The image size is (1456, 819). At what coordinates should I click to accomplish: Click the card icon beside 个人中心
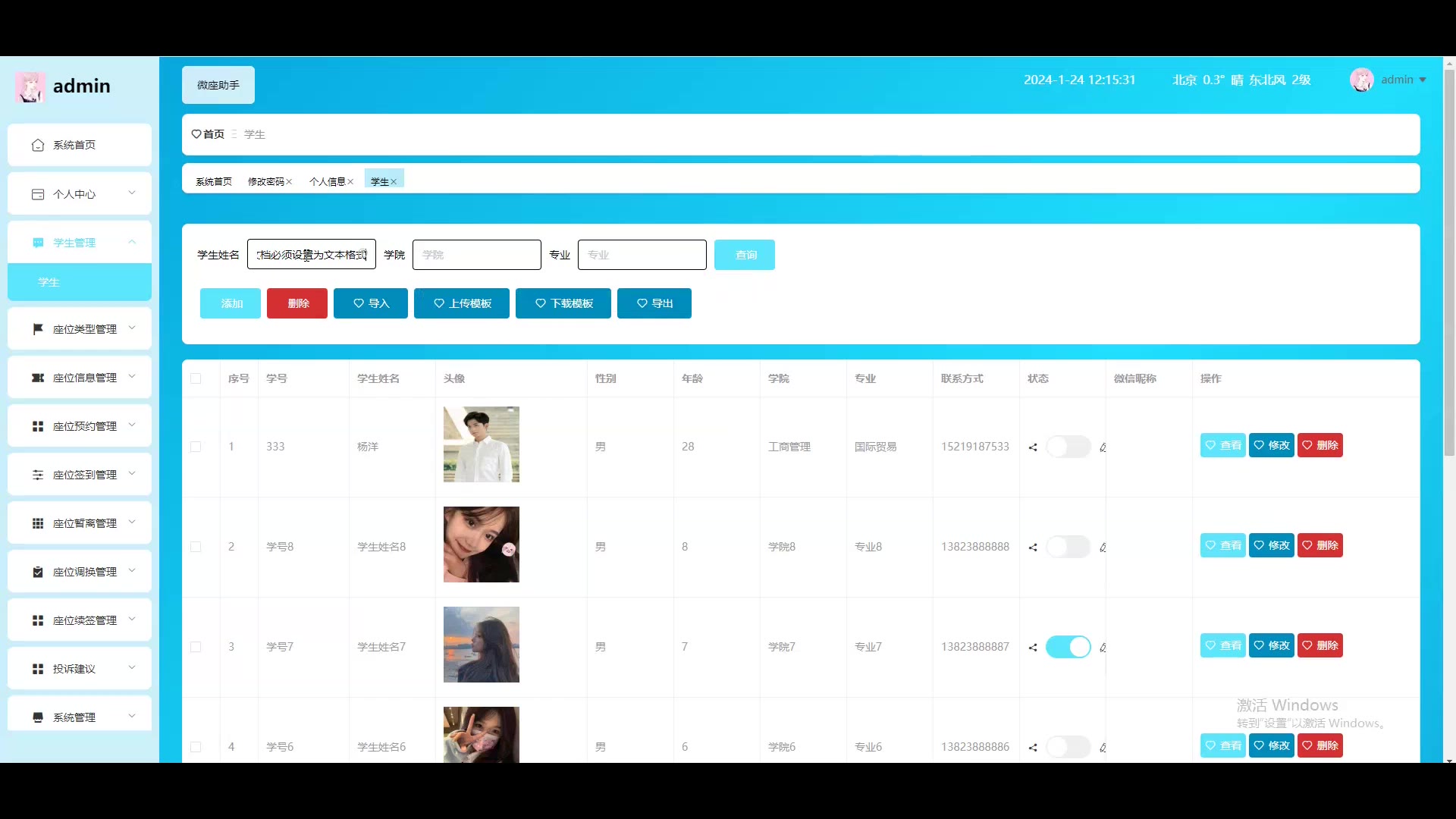click(x=38, y=194)
